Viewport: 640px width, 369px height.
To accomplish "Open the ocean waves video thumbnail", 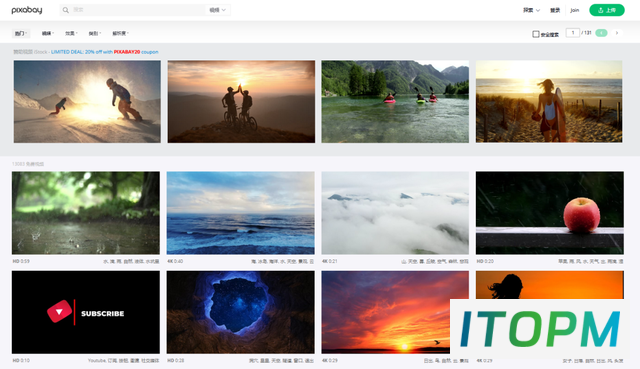I will click(240, 213).
